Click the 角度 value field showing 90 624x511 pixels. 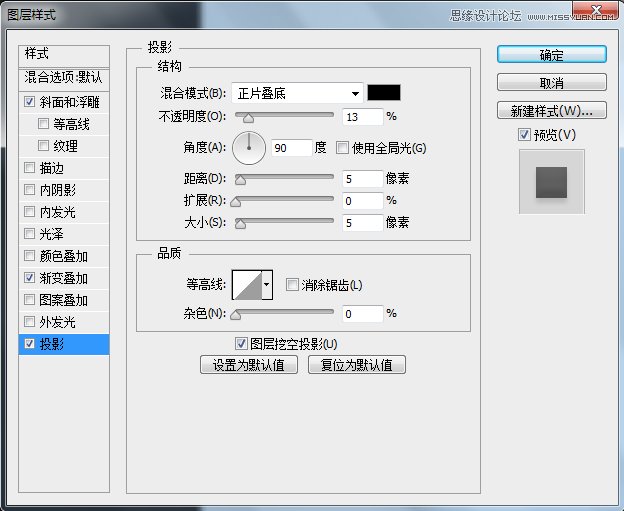point(292,148)
